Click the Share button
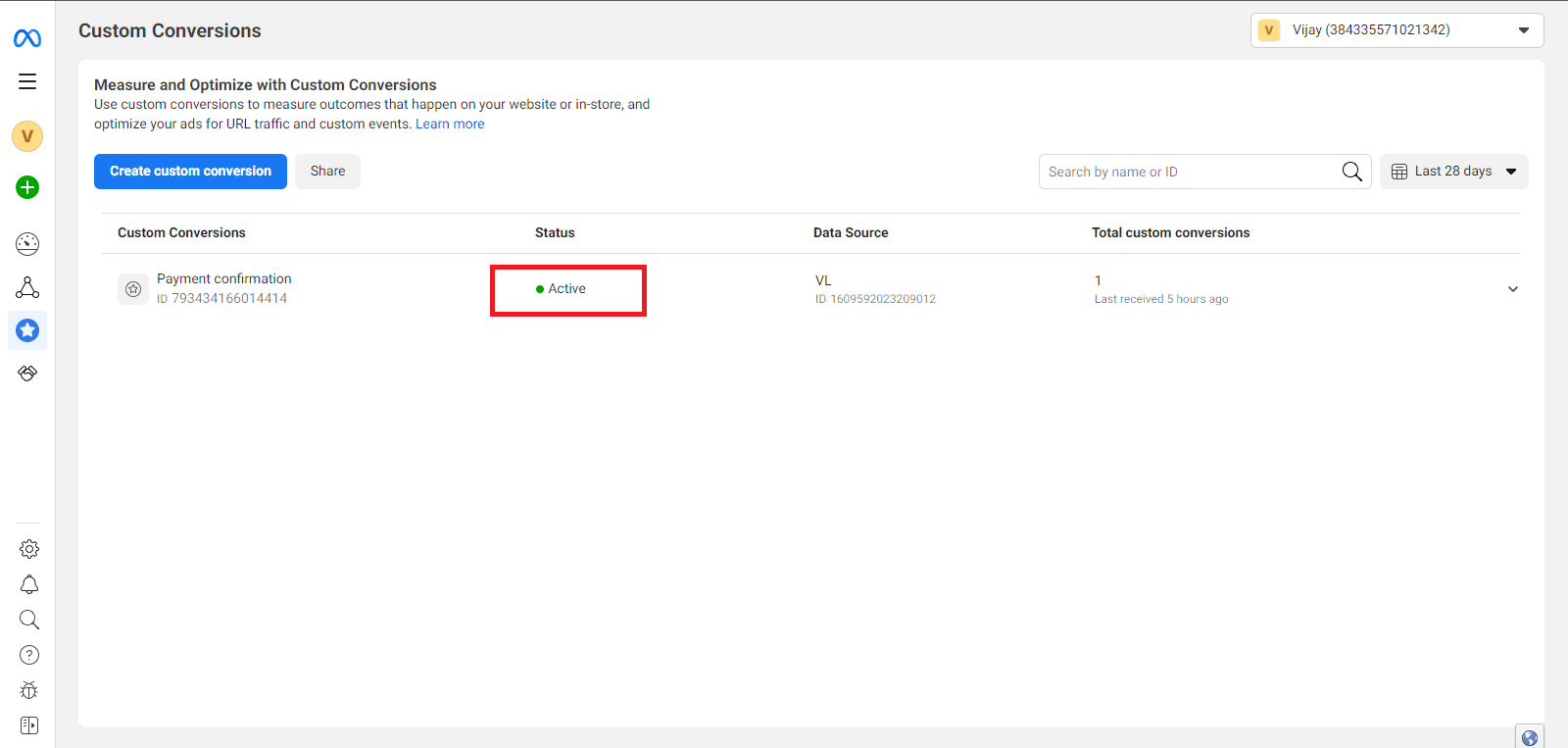This screenshot has height=748, width=1568. (x=327, y=172)
